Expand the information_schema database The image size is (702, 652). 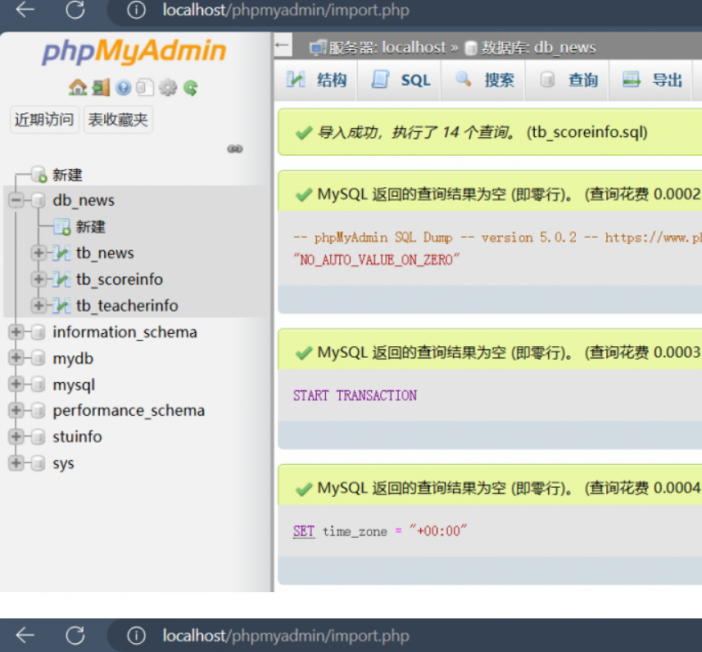click(x=16, y=332)
